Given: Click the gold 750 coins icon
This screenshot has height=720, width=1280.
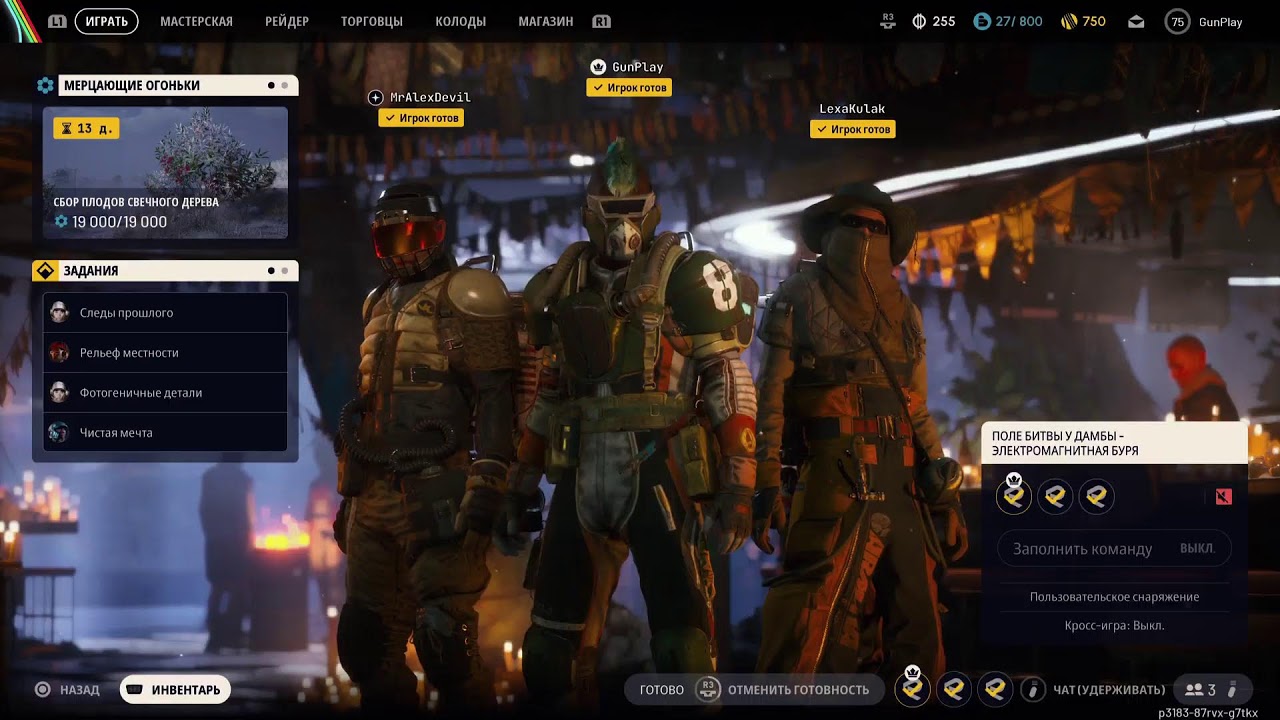Looking at the screenshot, I should [x=1069, y=21].
